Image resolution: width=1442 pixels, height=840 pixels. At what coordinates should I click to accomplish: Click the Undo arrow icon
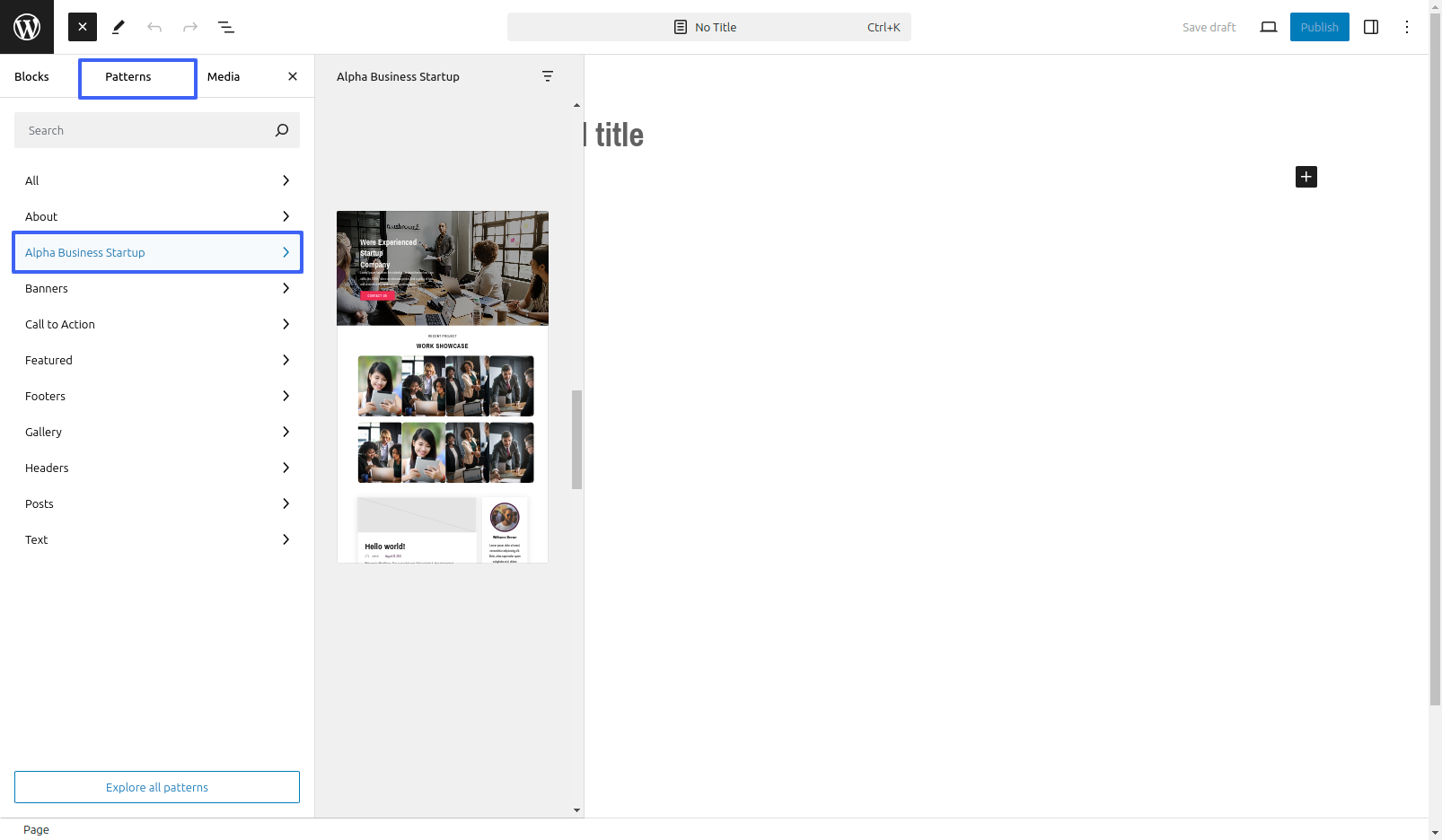(x=154, y=27)
